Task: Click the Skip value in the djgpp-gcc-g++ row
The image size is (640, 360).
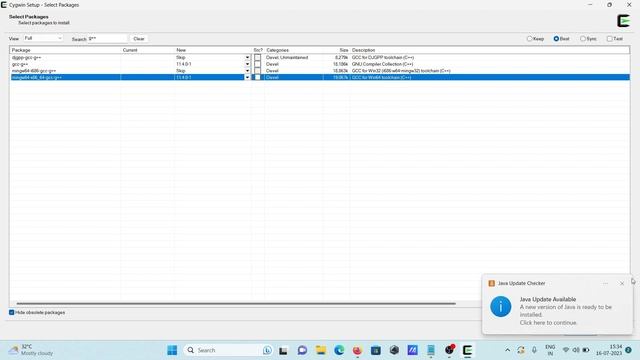Action: [x=180, y=58]
